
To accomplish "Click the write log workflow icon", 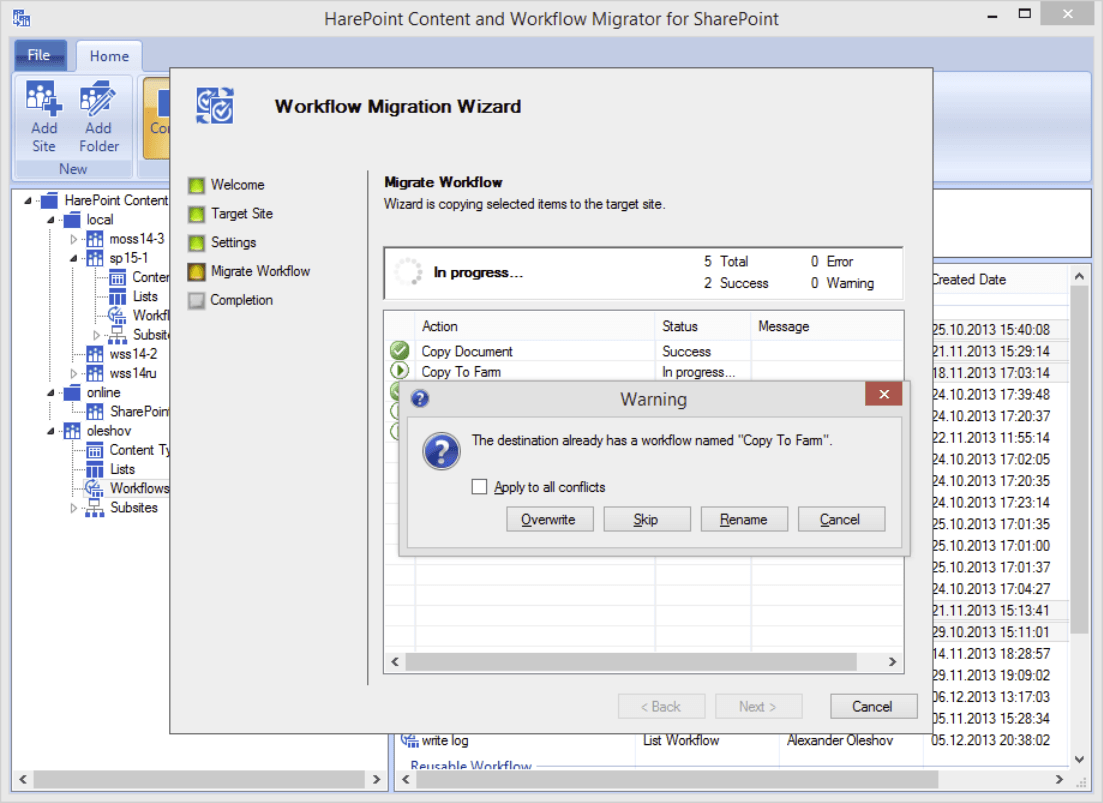I will [x=409, y=740].
